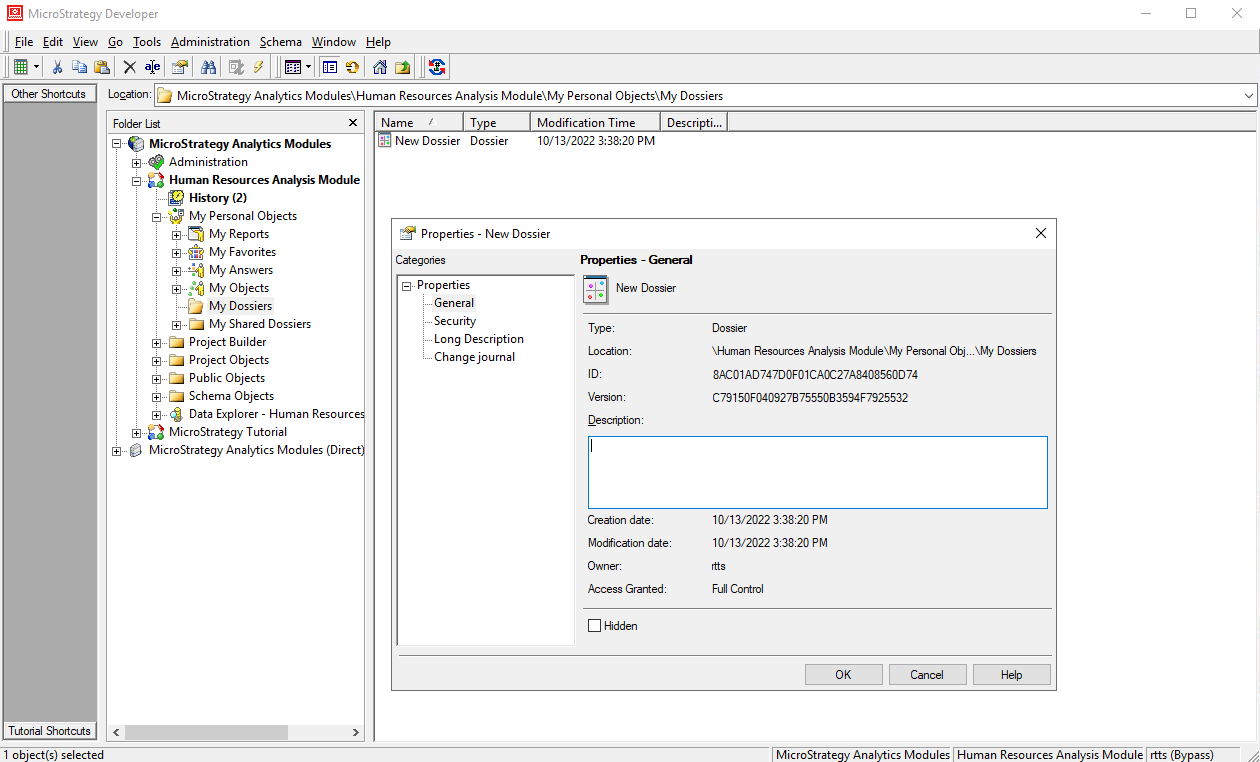
Task: Click the History folder icon in tree
Action: point(177,198)
